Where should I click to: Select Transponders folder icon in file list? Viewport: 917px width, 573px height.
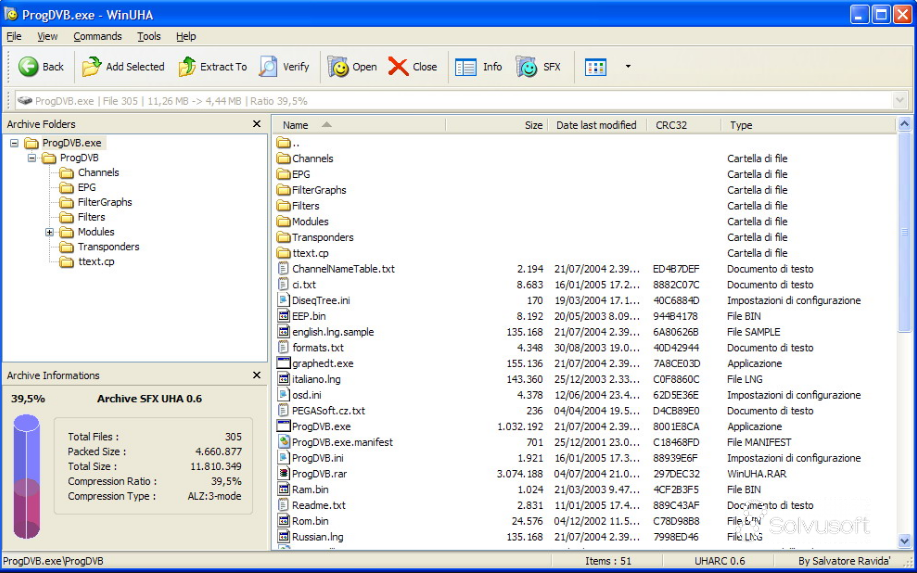[x=284, y=237]
